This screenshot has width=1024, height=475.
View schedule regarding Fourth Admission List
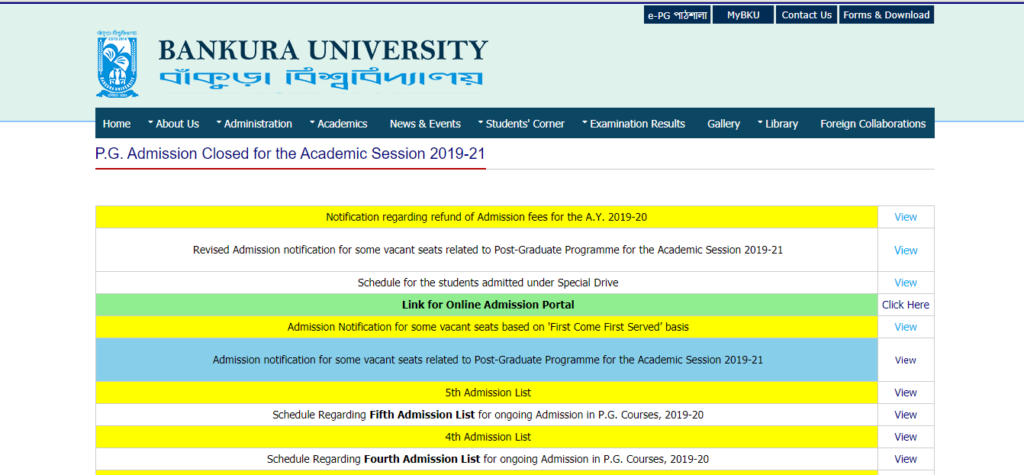[x=905, y=459]
